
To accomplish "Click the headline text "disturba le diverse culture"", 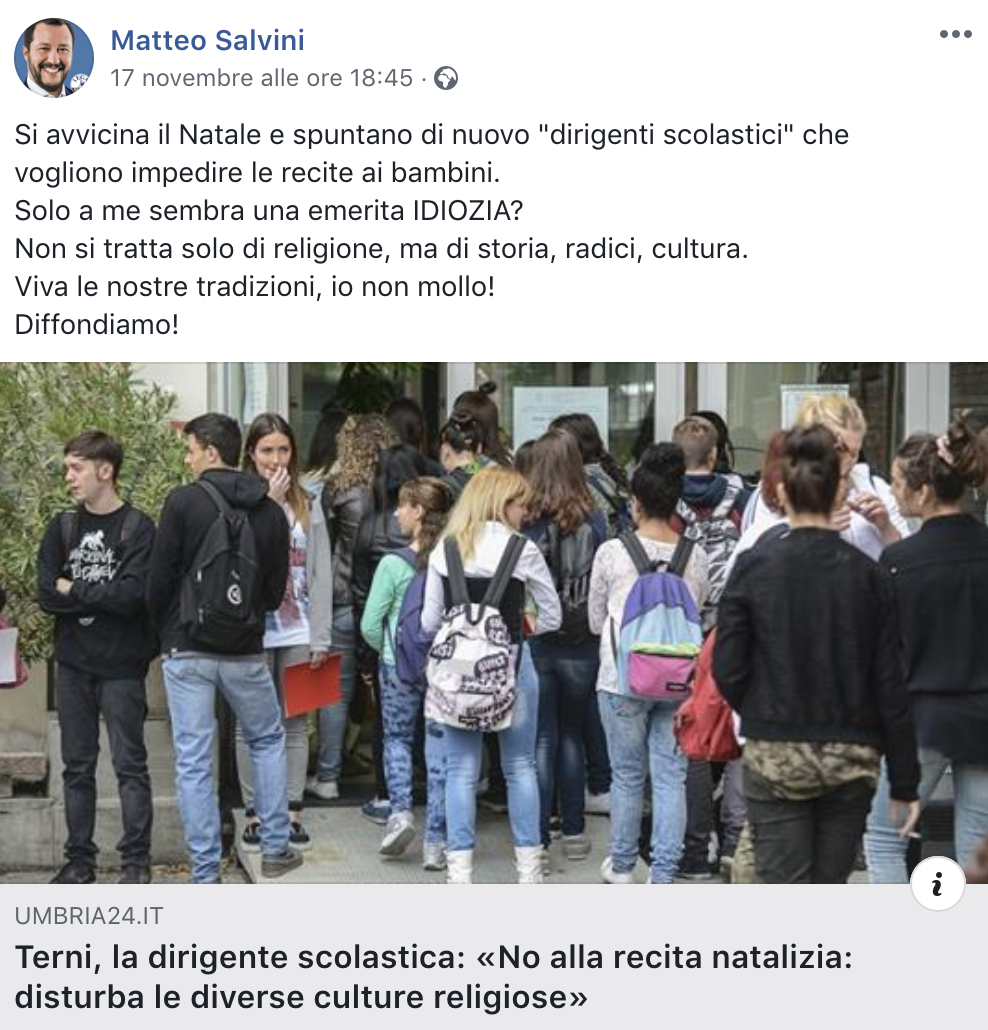I will point(225,997).
